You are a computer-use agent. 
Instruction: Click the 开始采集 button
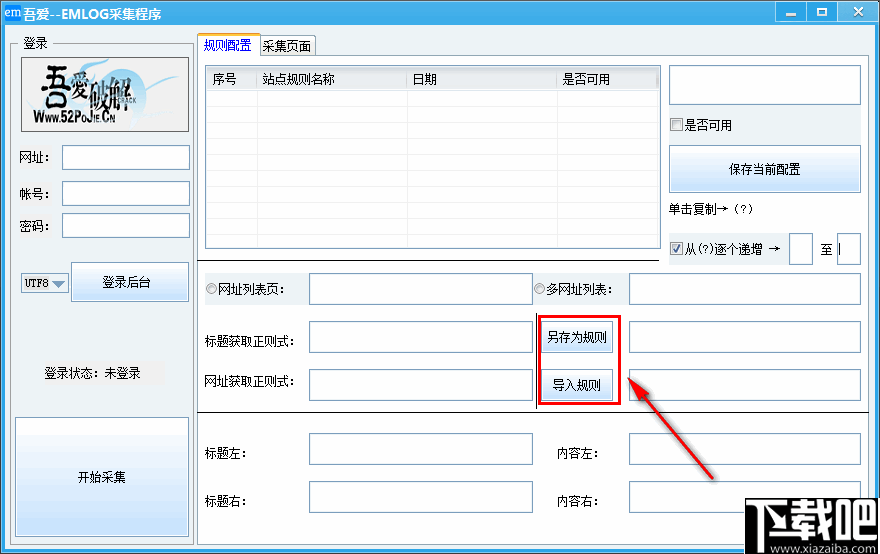point(102,477)
